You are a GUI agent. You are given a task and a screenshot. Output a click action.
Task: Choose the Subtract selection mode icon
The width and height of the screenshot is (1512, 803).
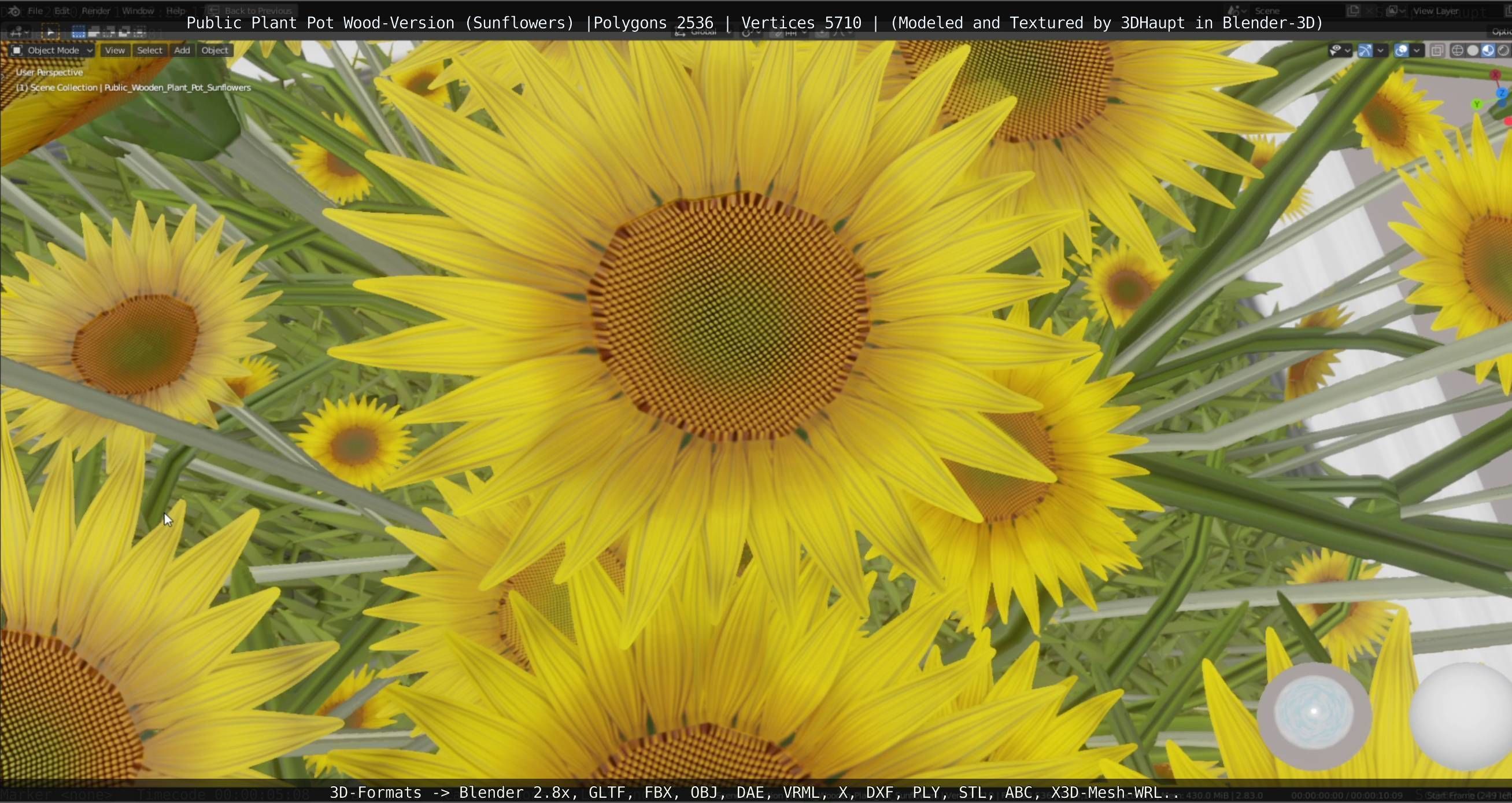pos(109,32)
